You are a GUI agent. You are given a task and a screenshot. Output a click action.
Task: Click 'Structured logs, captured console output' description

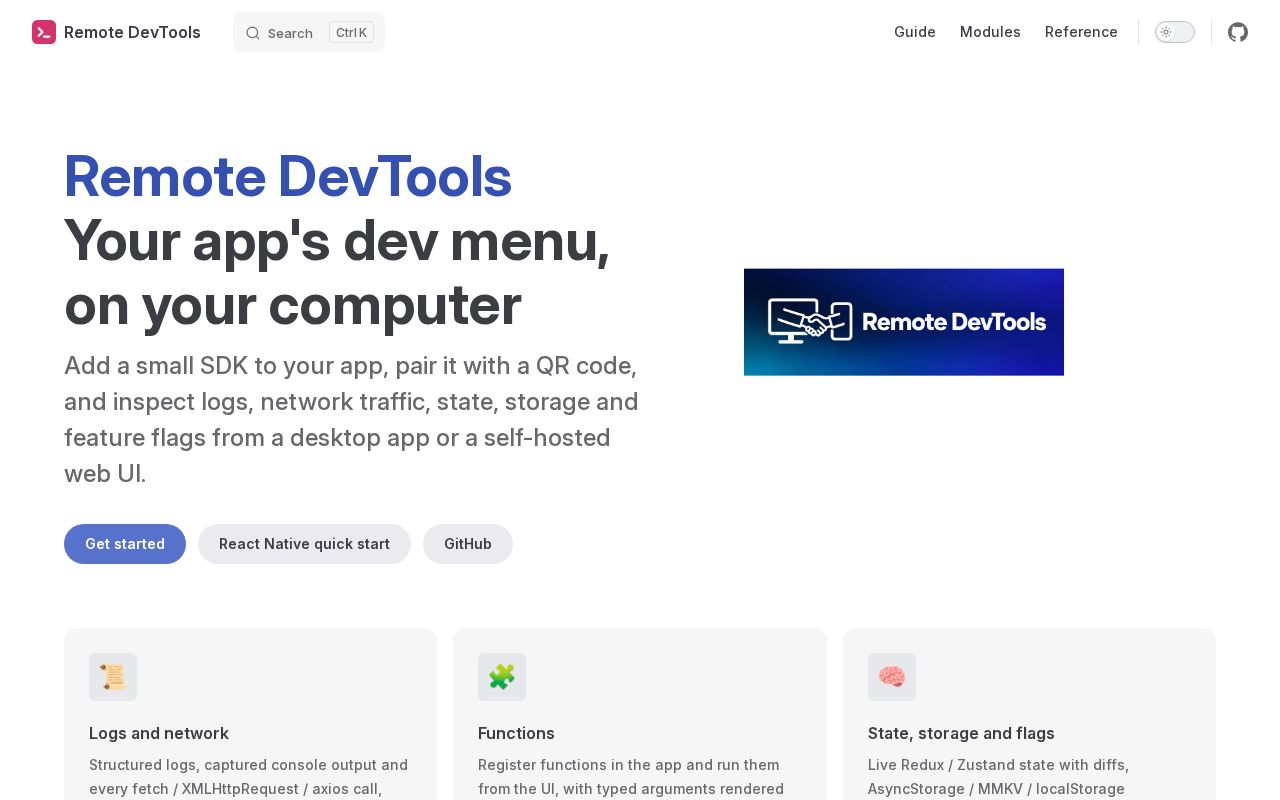point(248,777)
